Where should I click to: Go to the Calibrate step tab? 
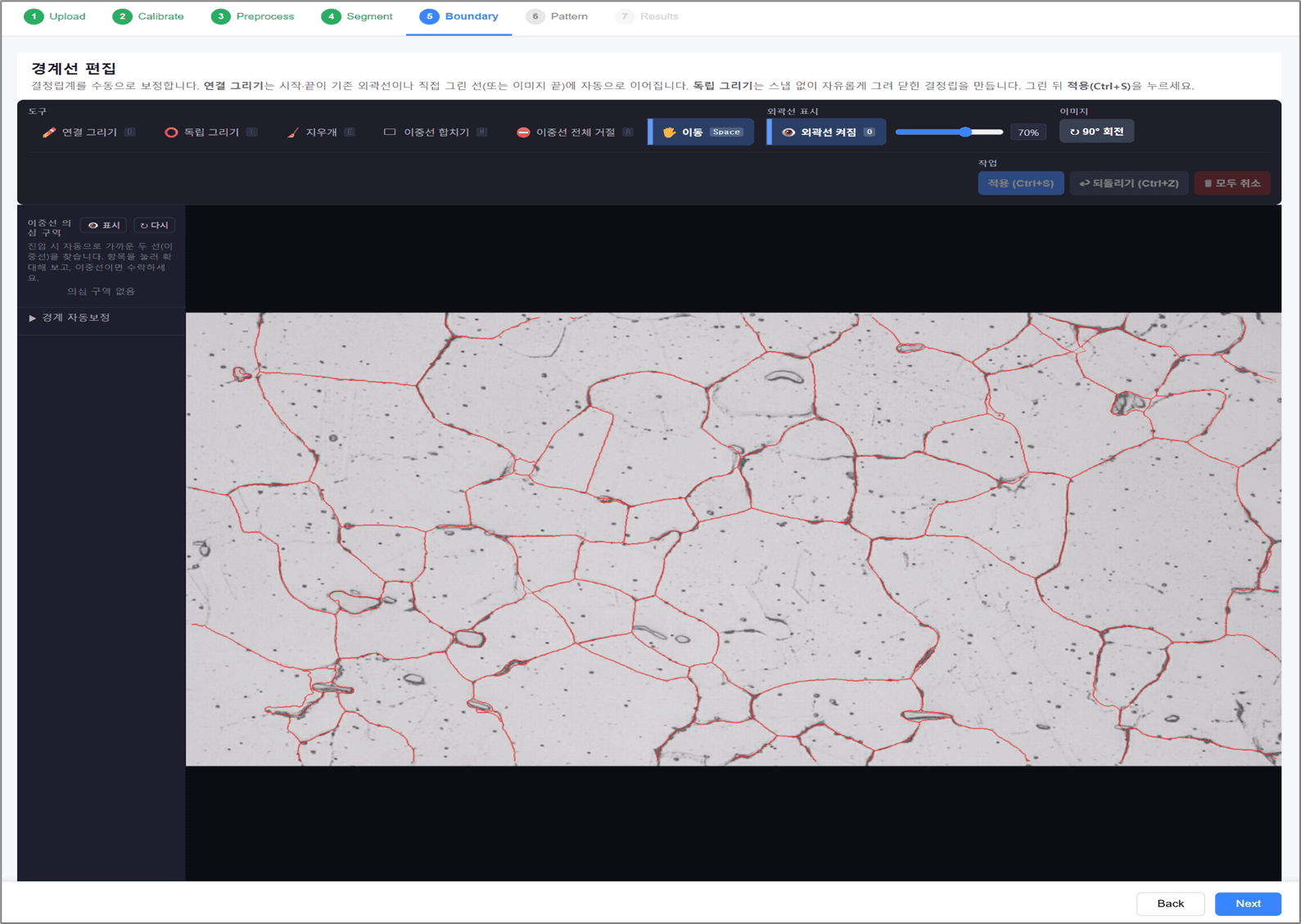(148, 16)
